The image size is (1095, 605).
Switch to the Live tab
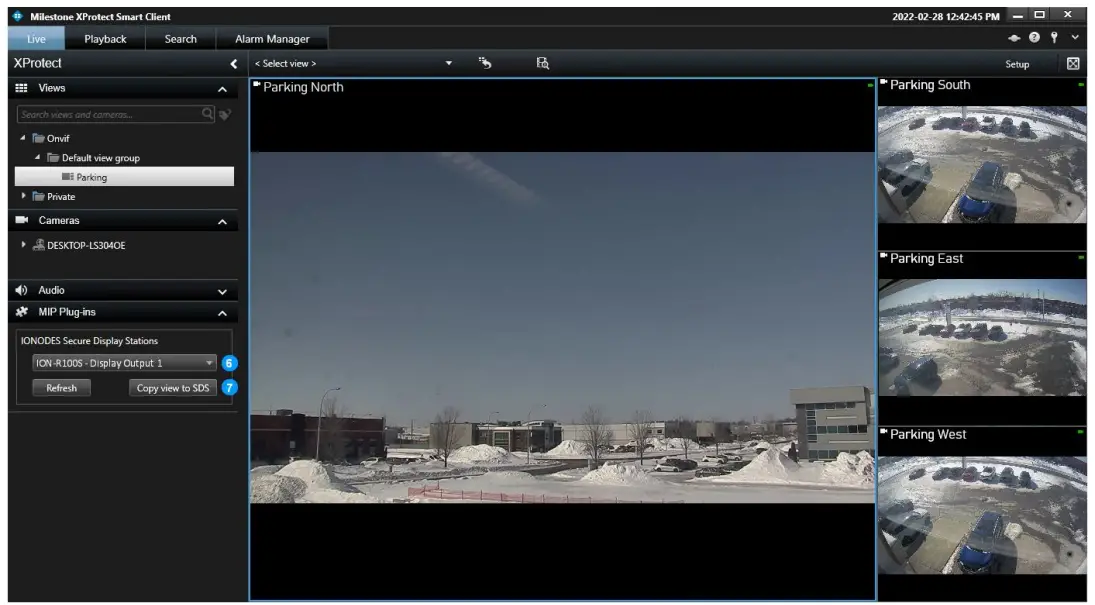point(36,39)
